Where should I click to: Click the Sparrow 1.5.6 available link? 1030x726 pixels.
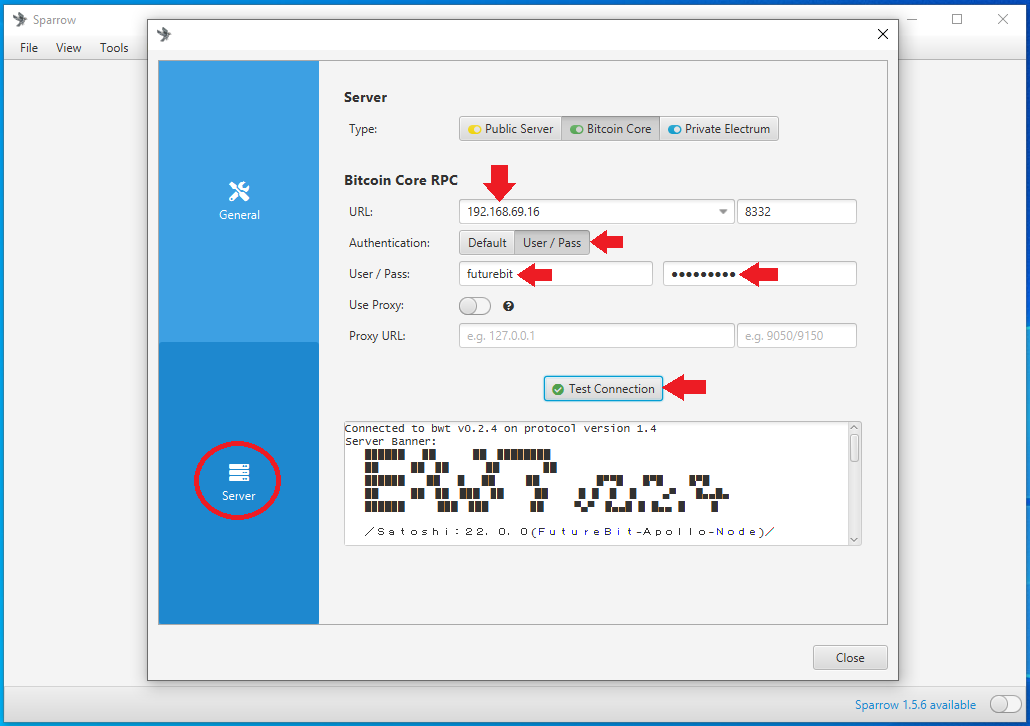(915, 705)
